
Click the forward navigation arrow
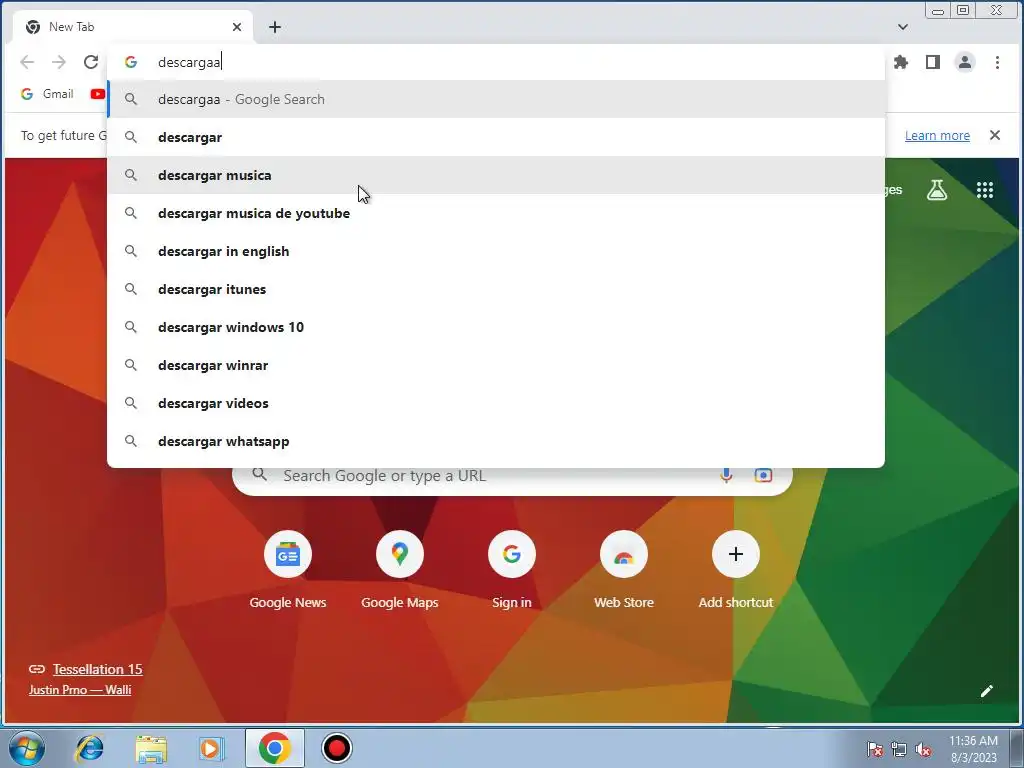click(x=59, y=62)
